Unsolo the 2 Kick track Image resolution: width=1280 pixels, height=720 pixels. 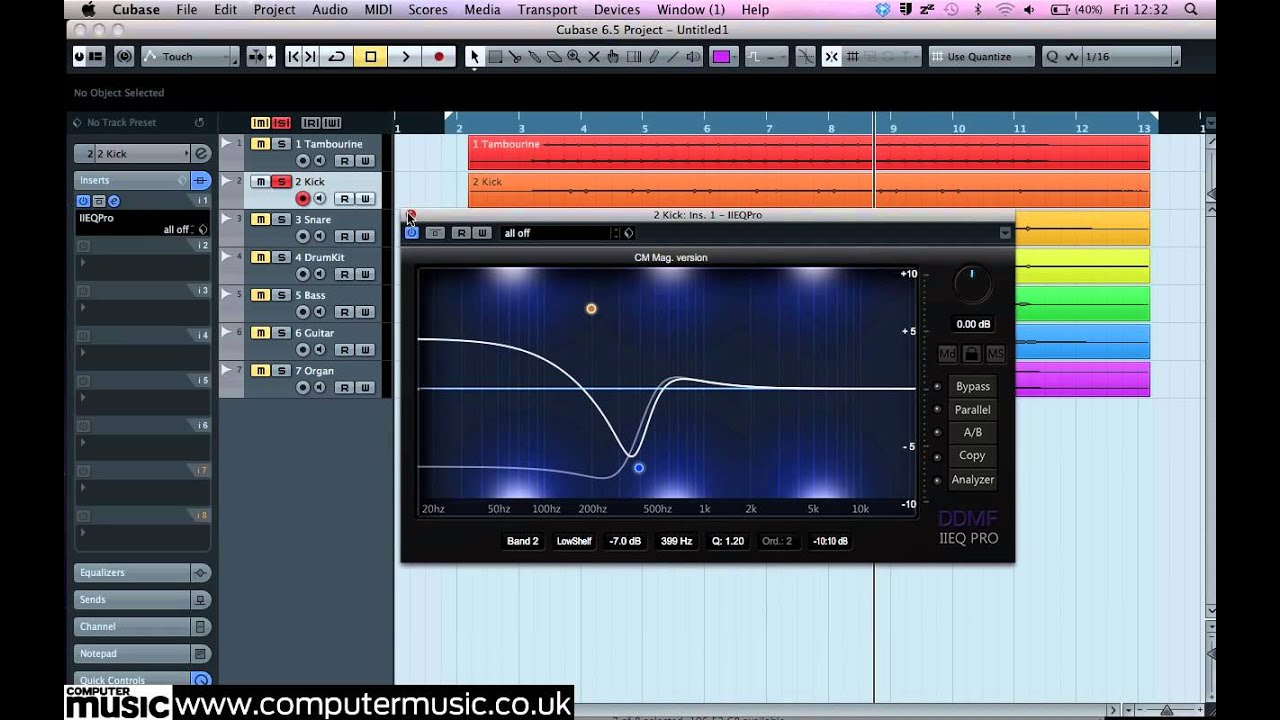[281, 181]
